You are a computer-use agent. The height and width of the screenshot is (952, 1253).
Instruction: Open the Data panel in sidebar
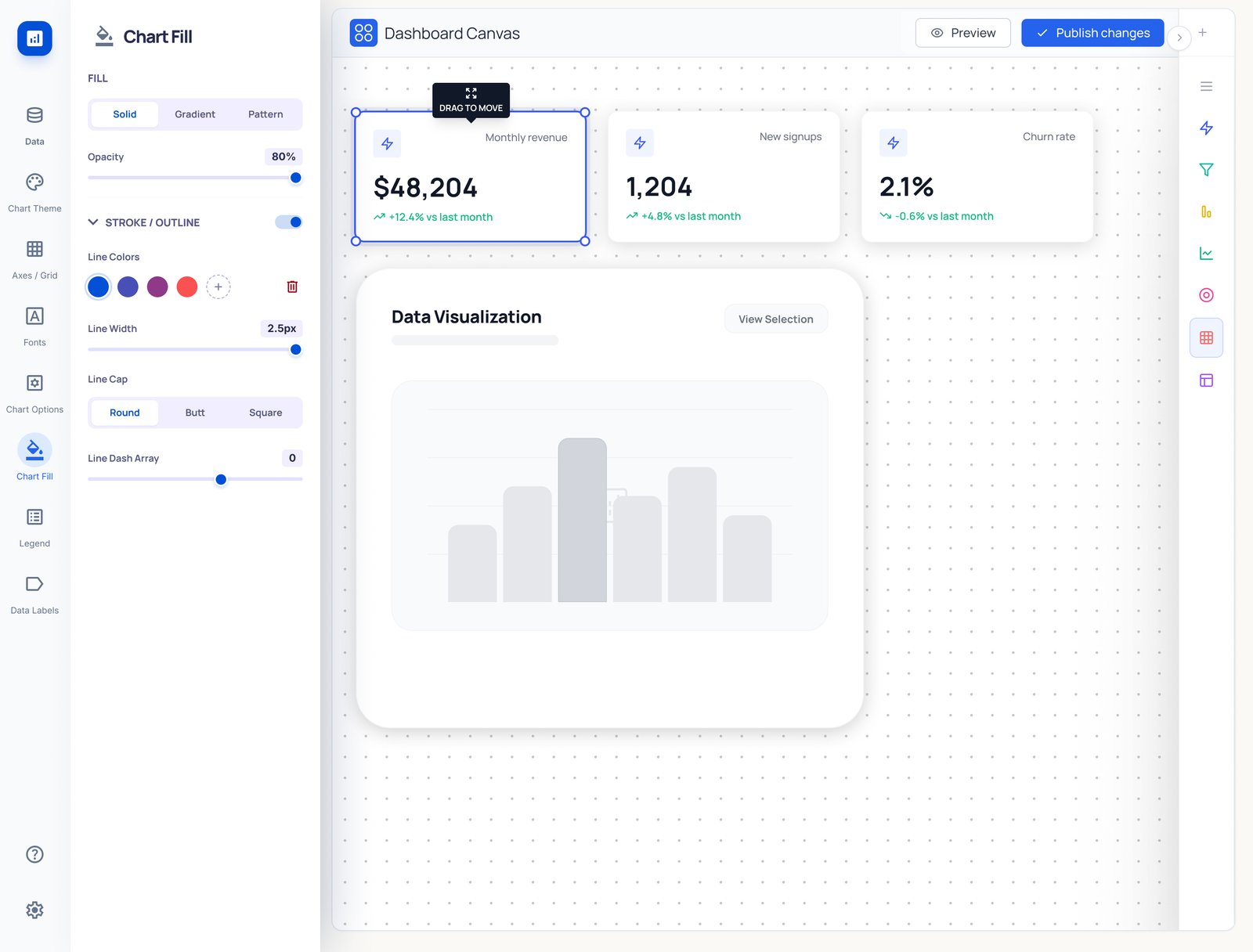(34, 125)
